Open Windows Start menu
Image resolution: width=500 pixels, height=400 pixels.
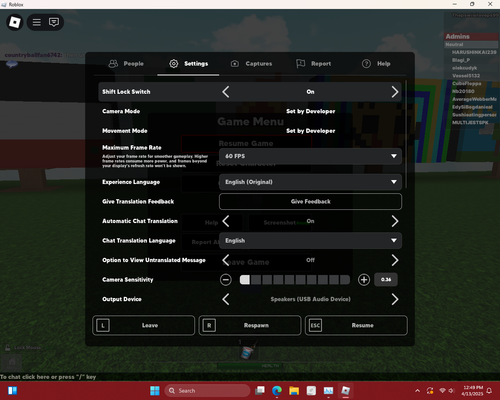(155, 391)
